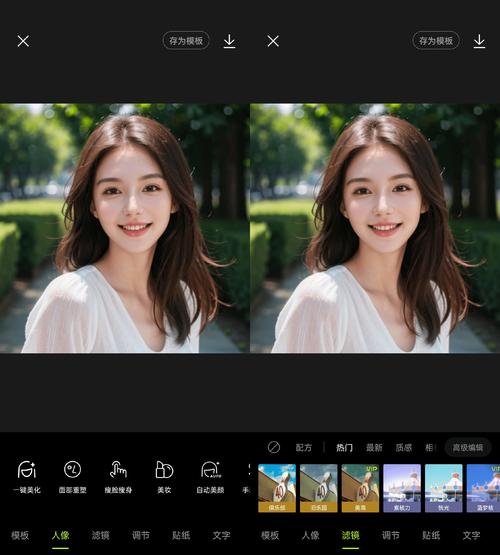Apply the second yellow-labeled bowling pin filter
500x555 pixels.
(x=319, y=488)
